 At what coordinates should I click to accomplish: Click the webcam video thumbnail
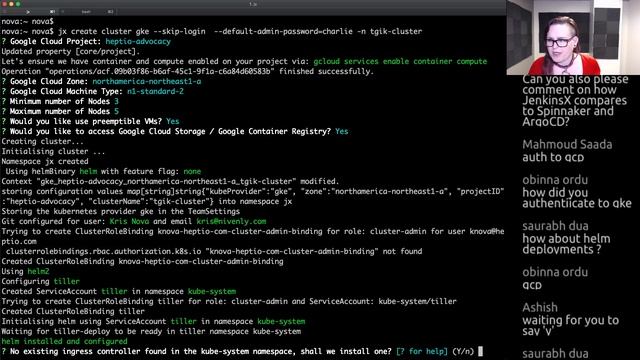(573, 38)
